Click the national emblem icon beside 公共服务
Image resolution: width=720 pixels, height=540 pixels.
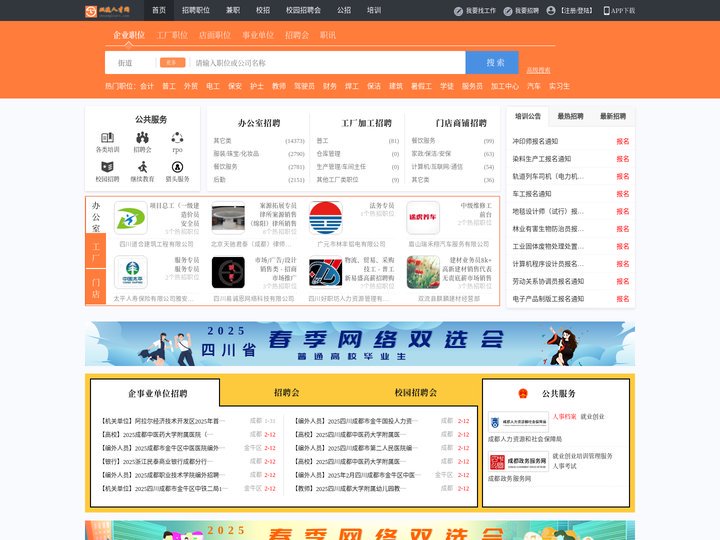coord(523,394)
